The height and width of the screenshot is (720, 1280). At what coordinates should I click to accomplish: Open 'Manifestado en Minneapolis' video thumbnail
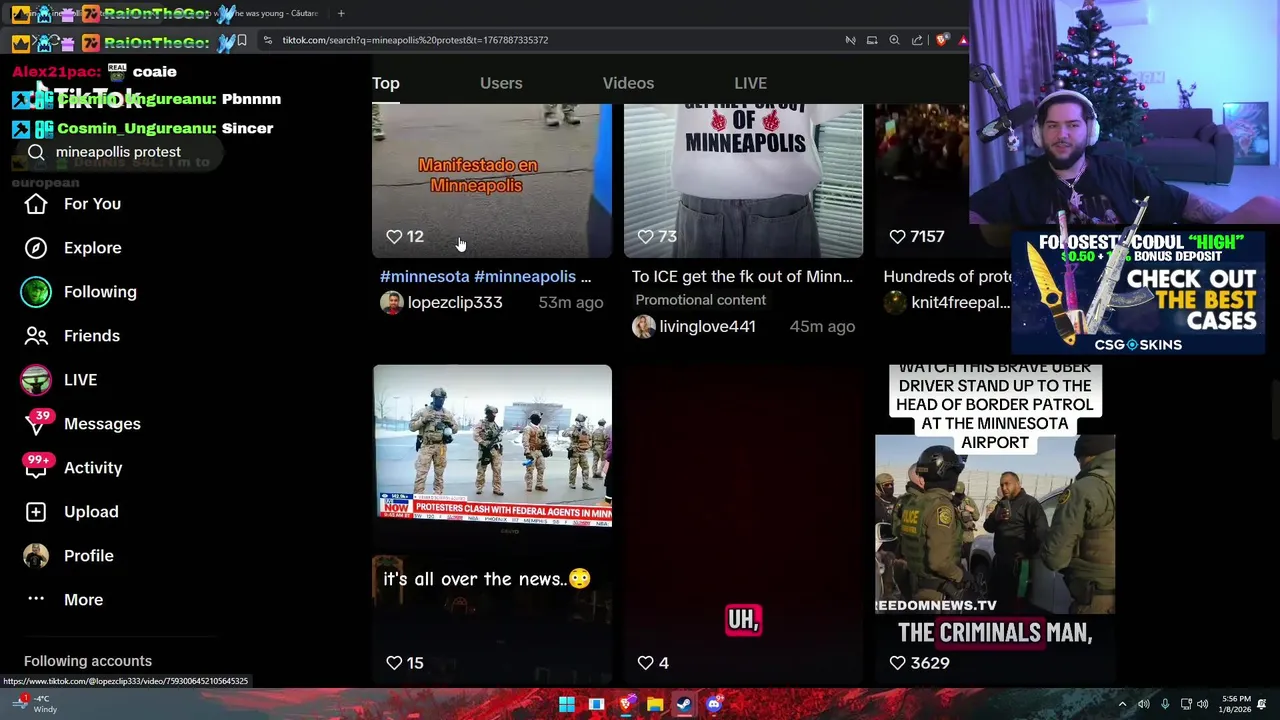click(492, 180)
